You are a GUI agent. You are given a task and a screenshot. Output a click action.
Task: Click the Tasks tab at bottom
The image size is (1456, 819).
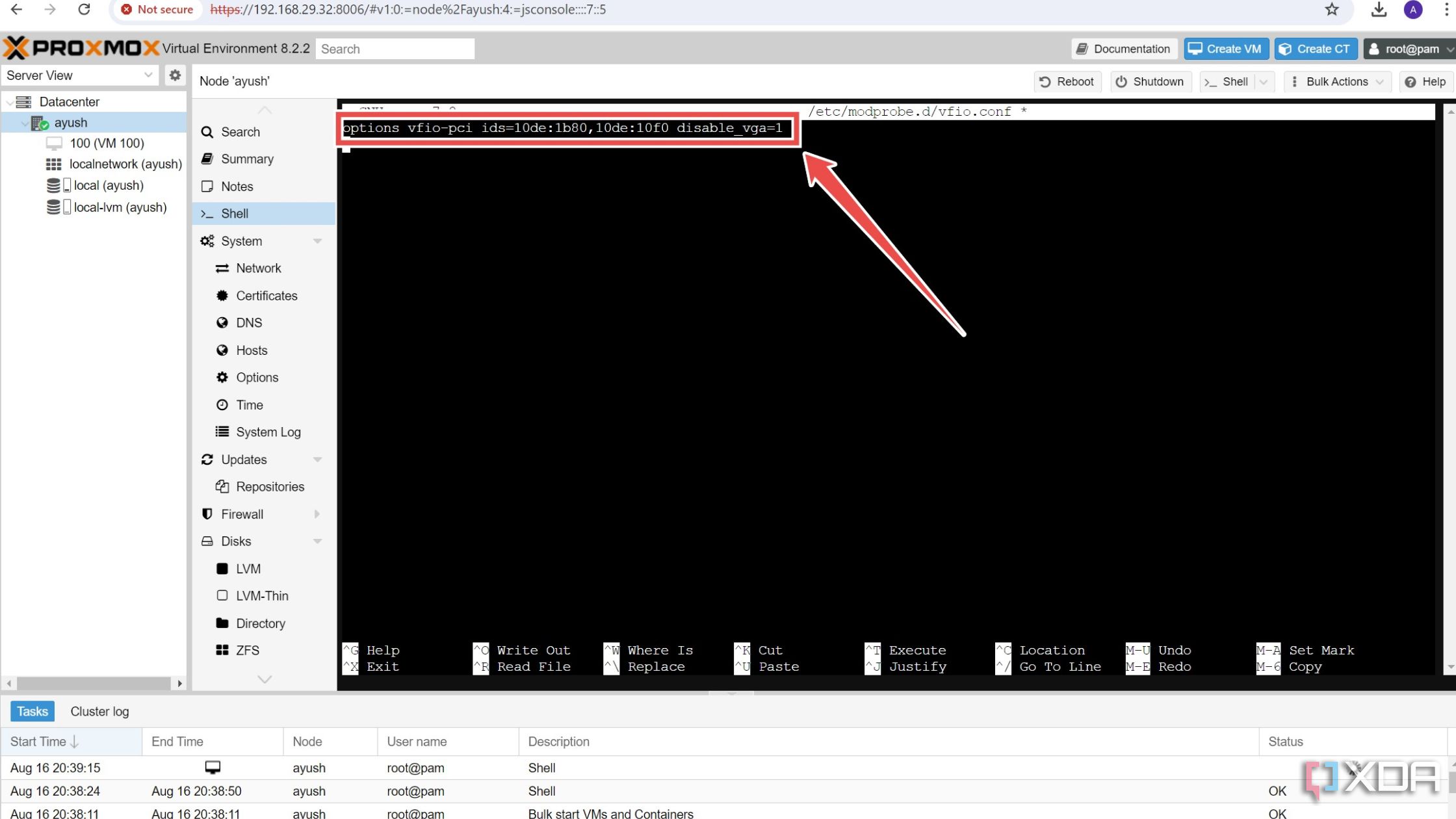coord(31,711)
